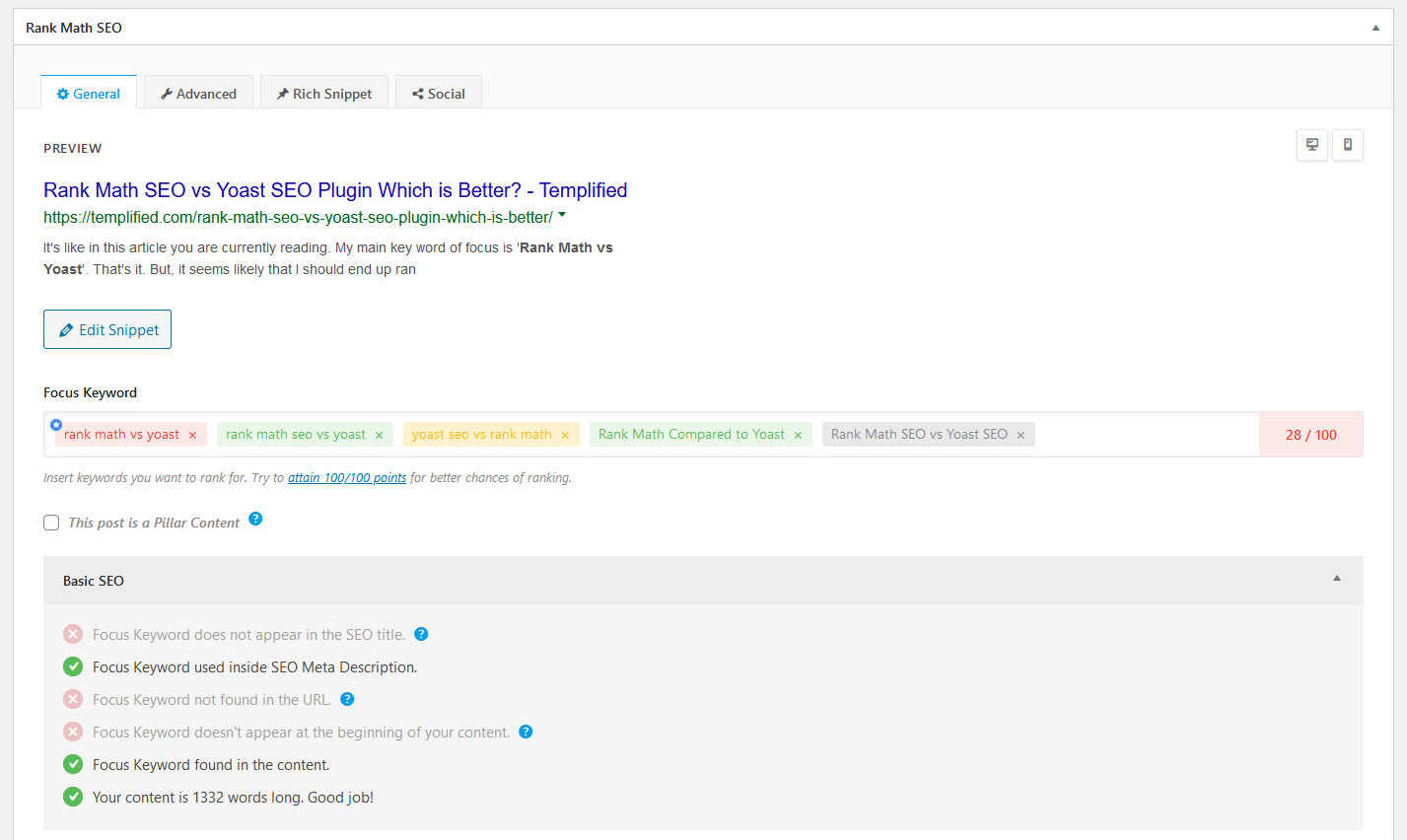Enable 'This post is a Pillar Content'
1407x840 pixels.
51,523
